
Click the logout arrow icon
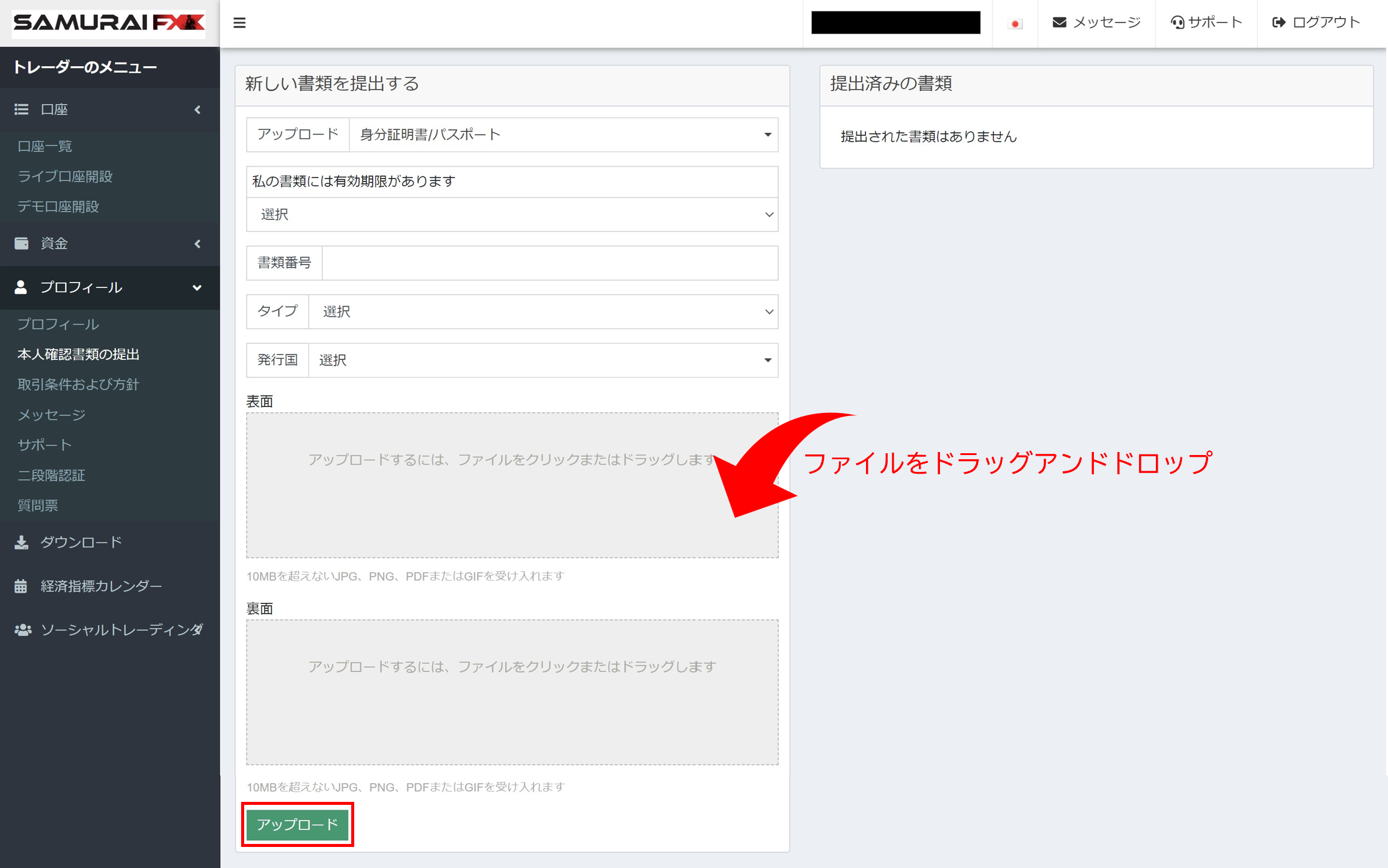[1279, 22]
